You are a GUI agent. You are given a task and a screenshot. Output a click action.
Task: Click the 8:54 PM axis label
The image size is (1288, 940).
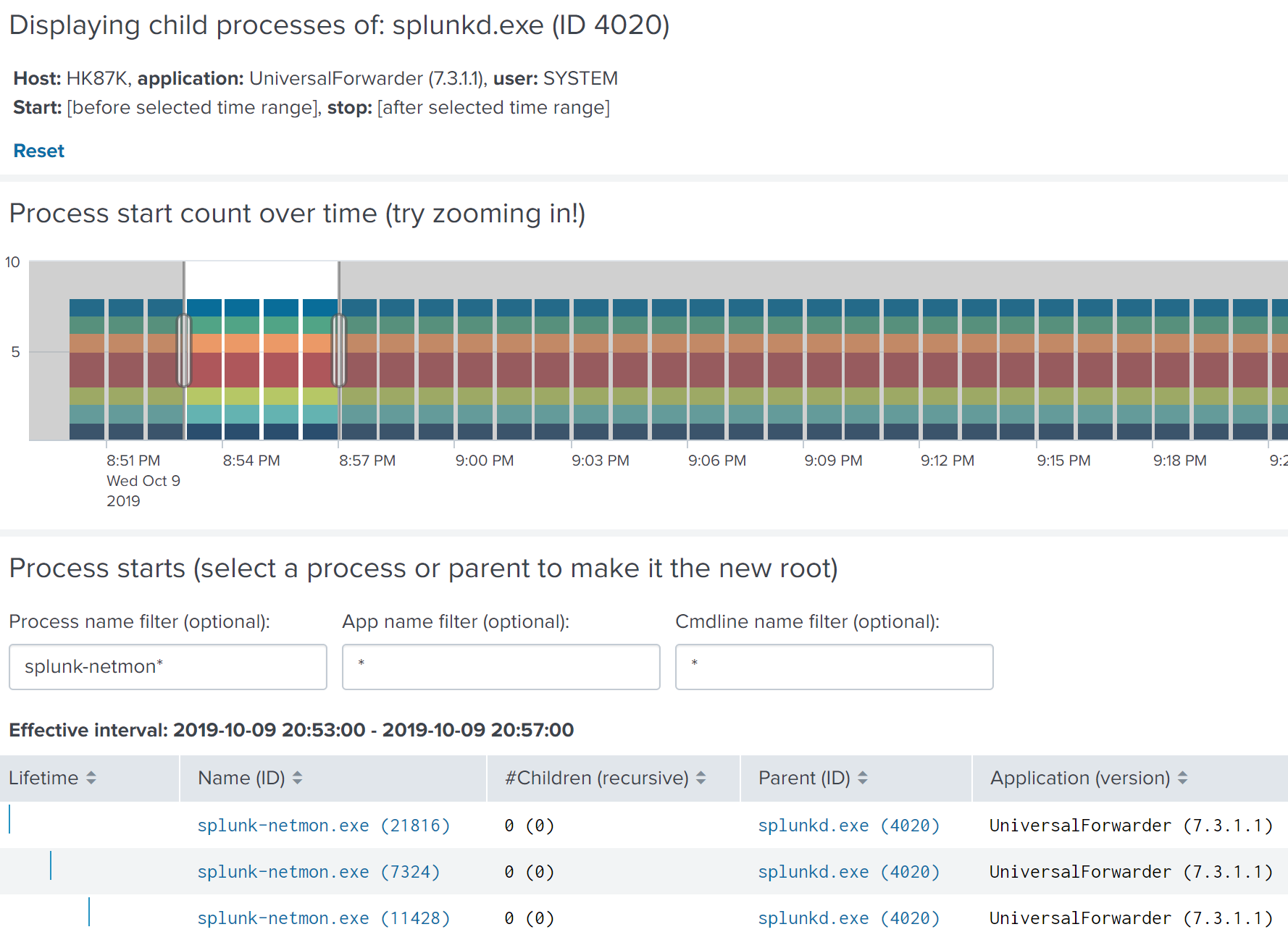pyautogui.click(x=251, y=461)
